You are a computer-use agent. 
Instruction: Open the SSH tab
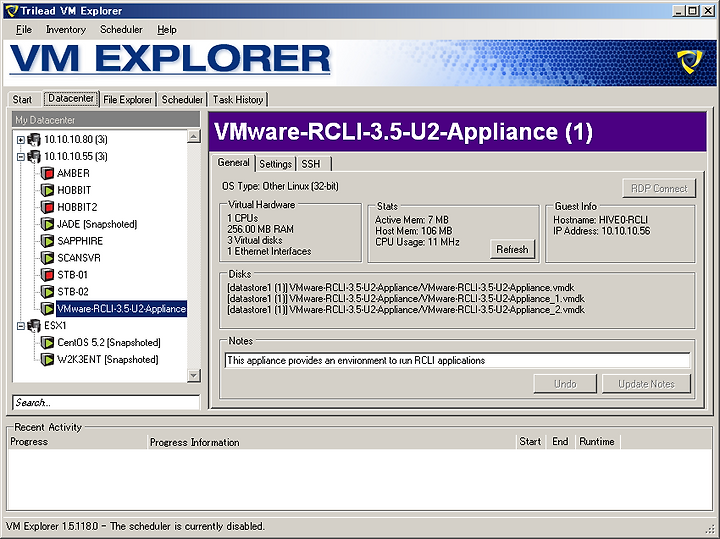tap(314, 164)
